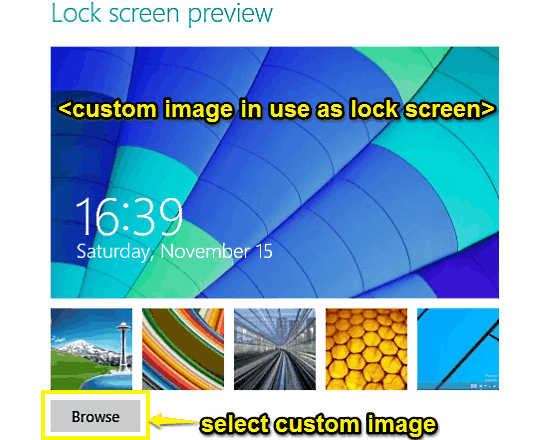Image resolution: width=550 pixels, height=440 pixels.
Task: Choose the colorful striped curves thumbnail
Action: (x=183, y=349)
